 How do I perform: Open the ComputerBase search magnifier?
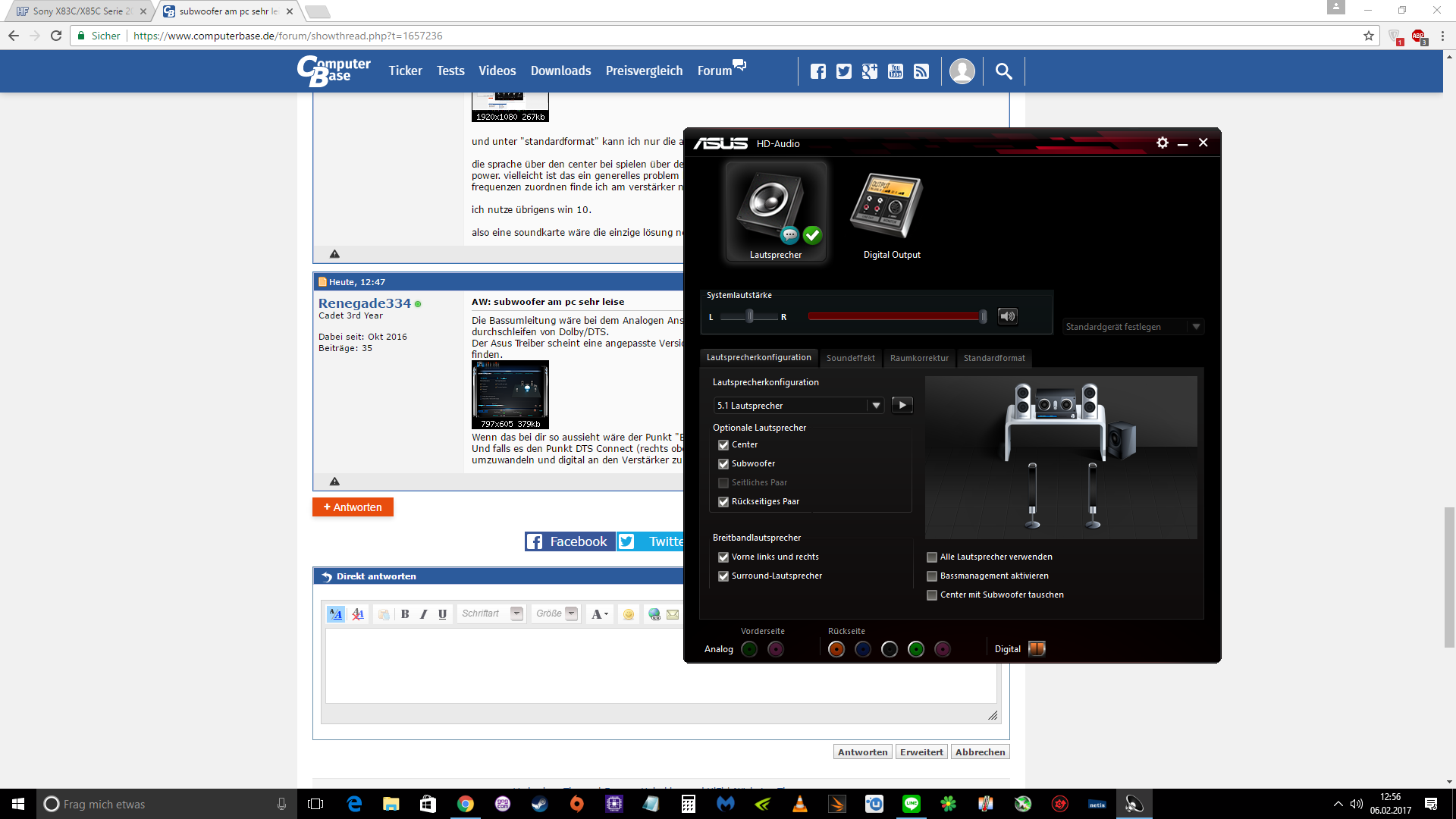pos(1003,71)
